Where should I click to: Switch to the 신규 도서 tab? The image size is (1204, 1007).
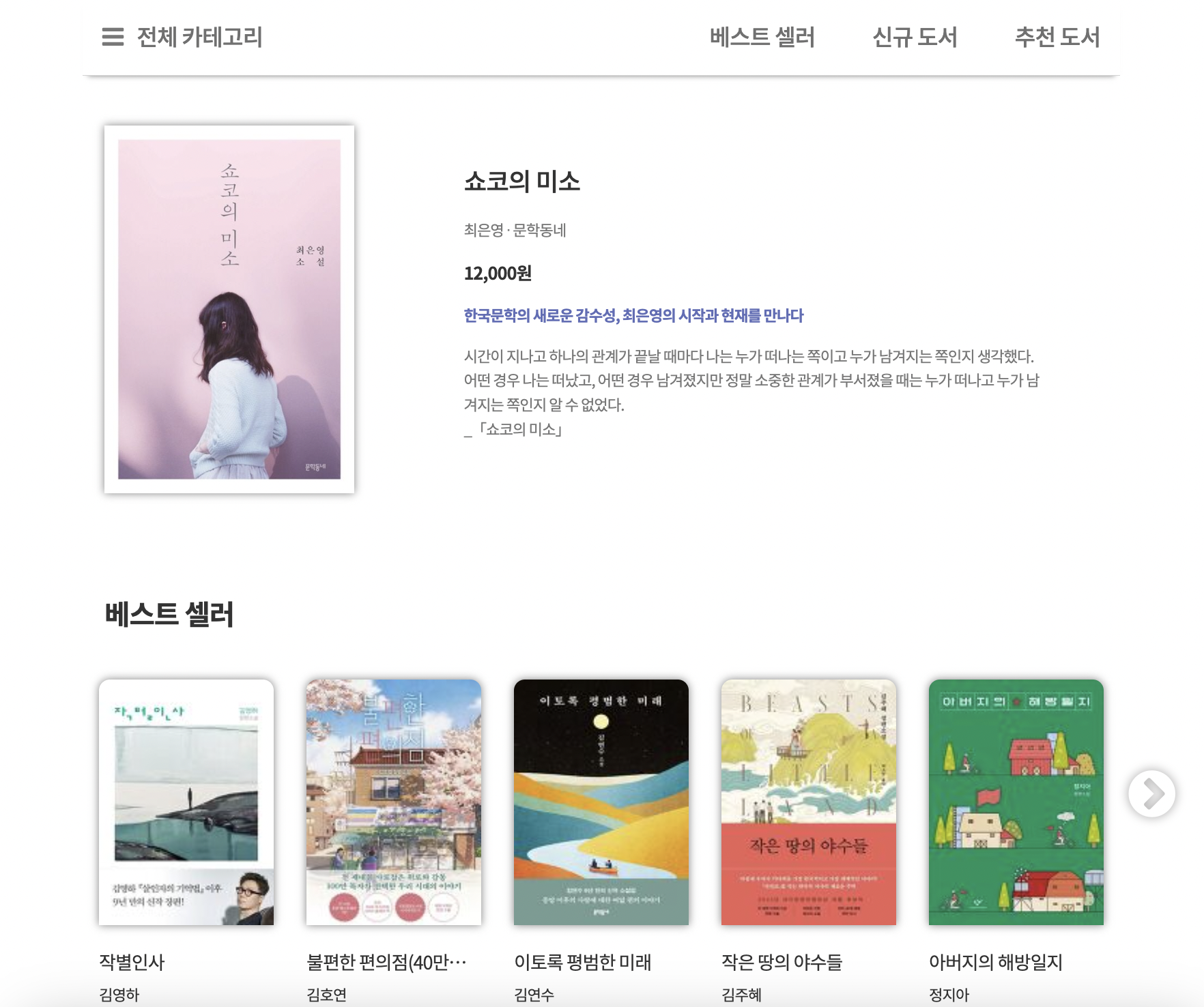tap(915, 37)
